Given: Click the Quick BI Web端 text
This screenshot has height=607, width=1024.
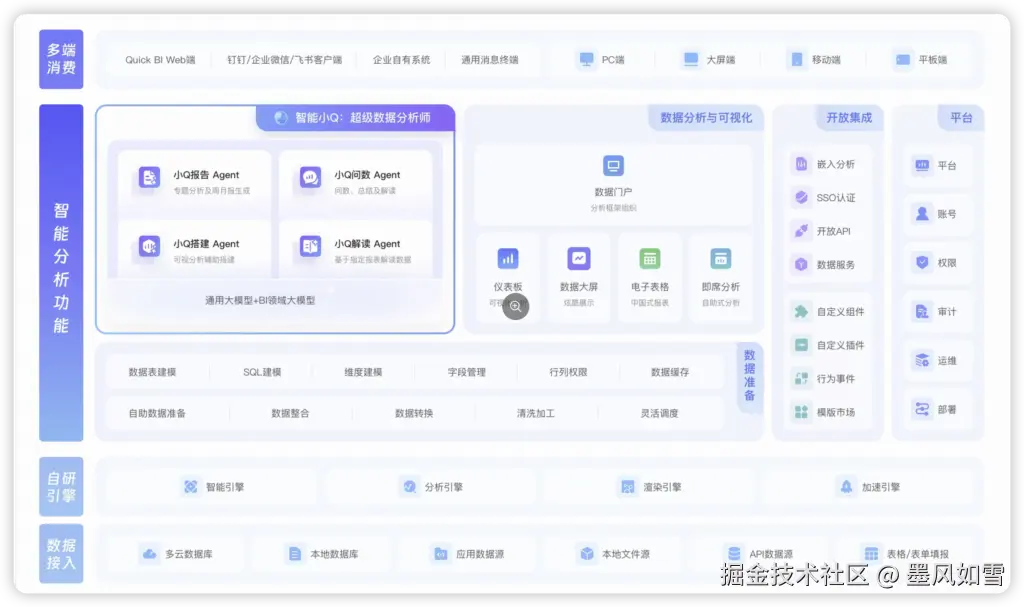Looking at the screenshot, I should pyautogui.click(x=160, y=59).
